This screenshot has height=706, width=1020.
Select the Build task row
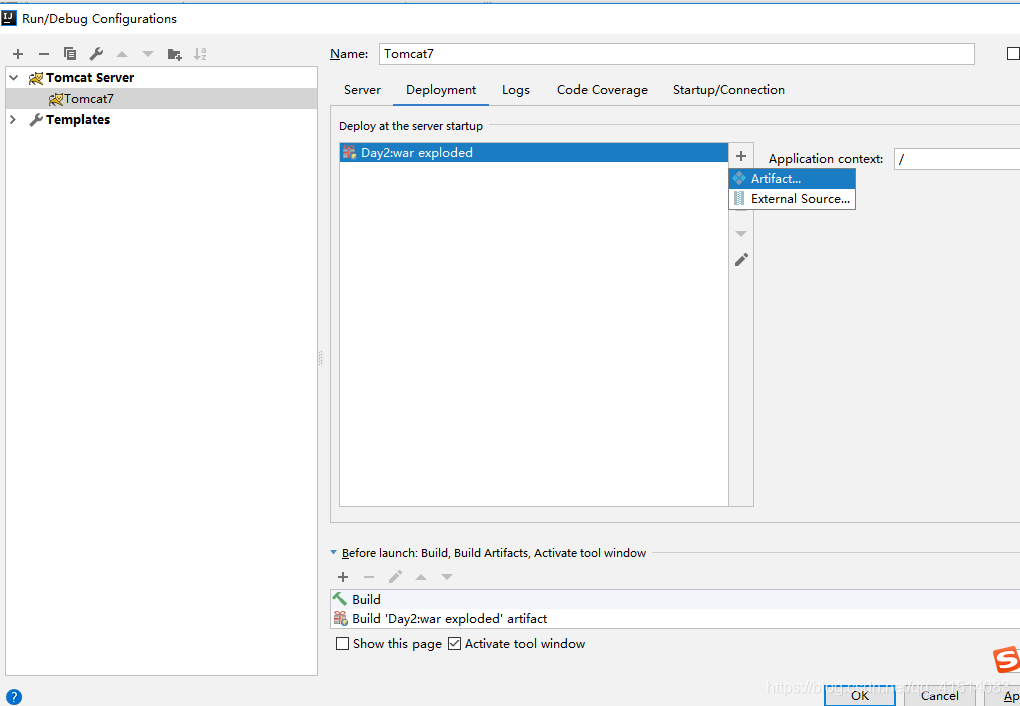(x=675, y=599)
